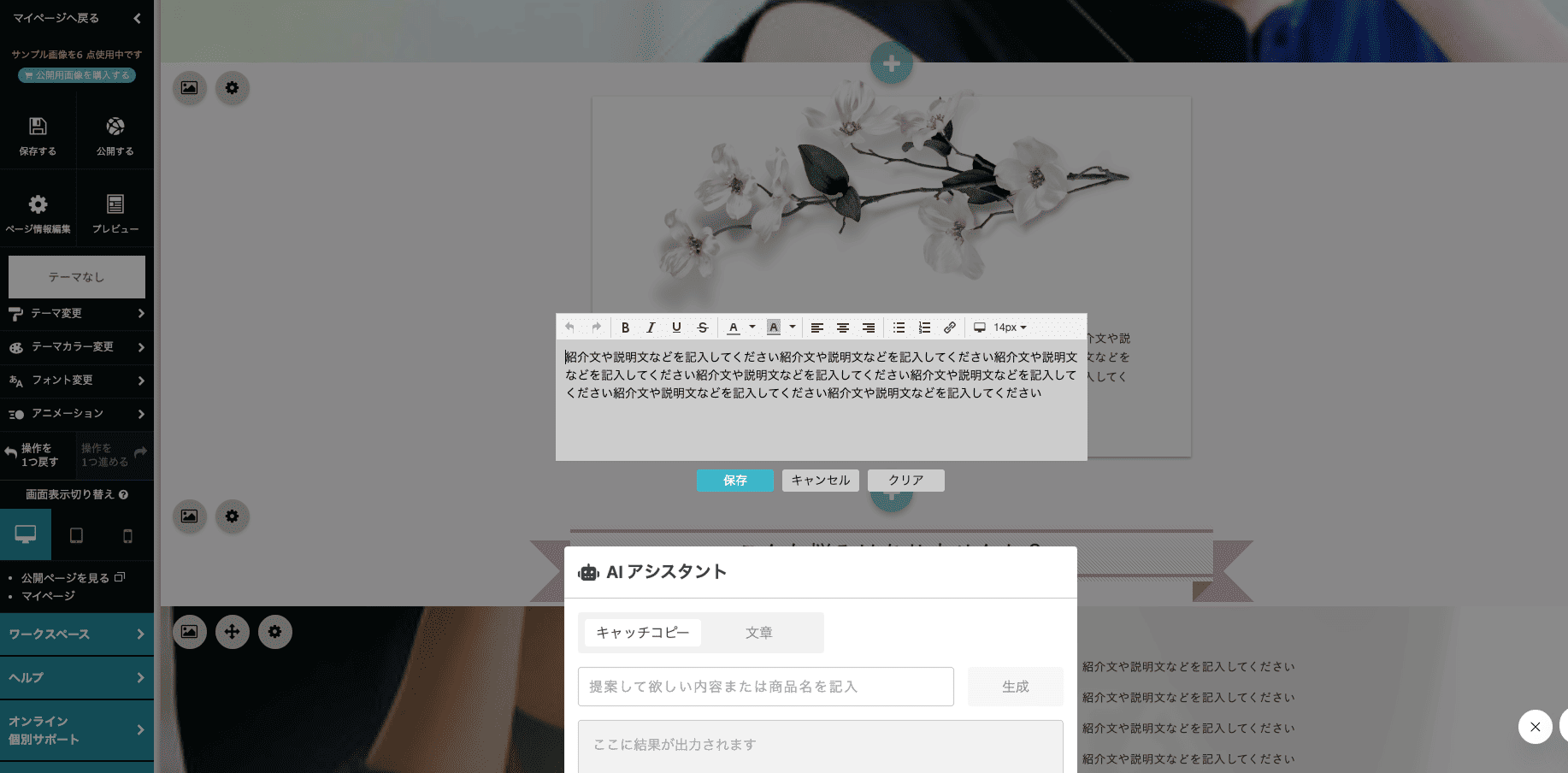This screenshot has height=773, width=1568.
Task: Open the ワークスペース menu
Action: [x=77, y=634]
